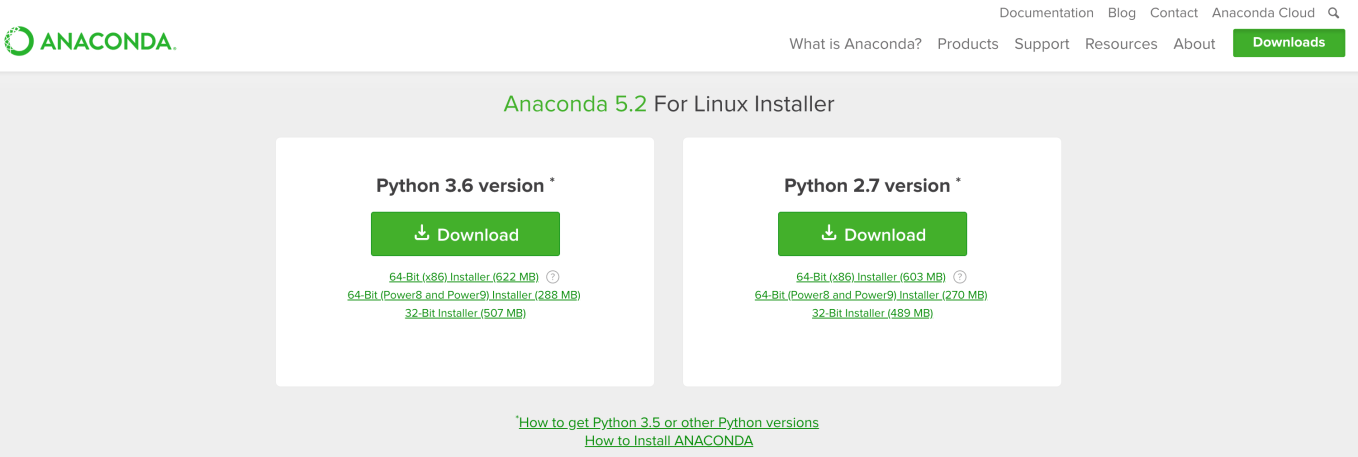Screen dimensions: 1358x457
Task: Open the green Downloads button
Action: (x=1288, y=43)
